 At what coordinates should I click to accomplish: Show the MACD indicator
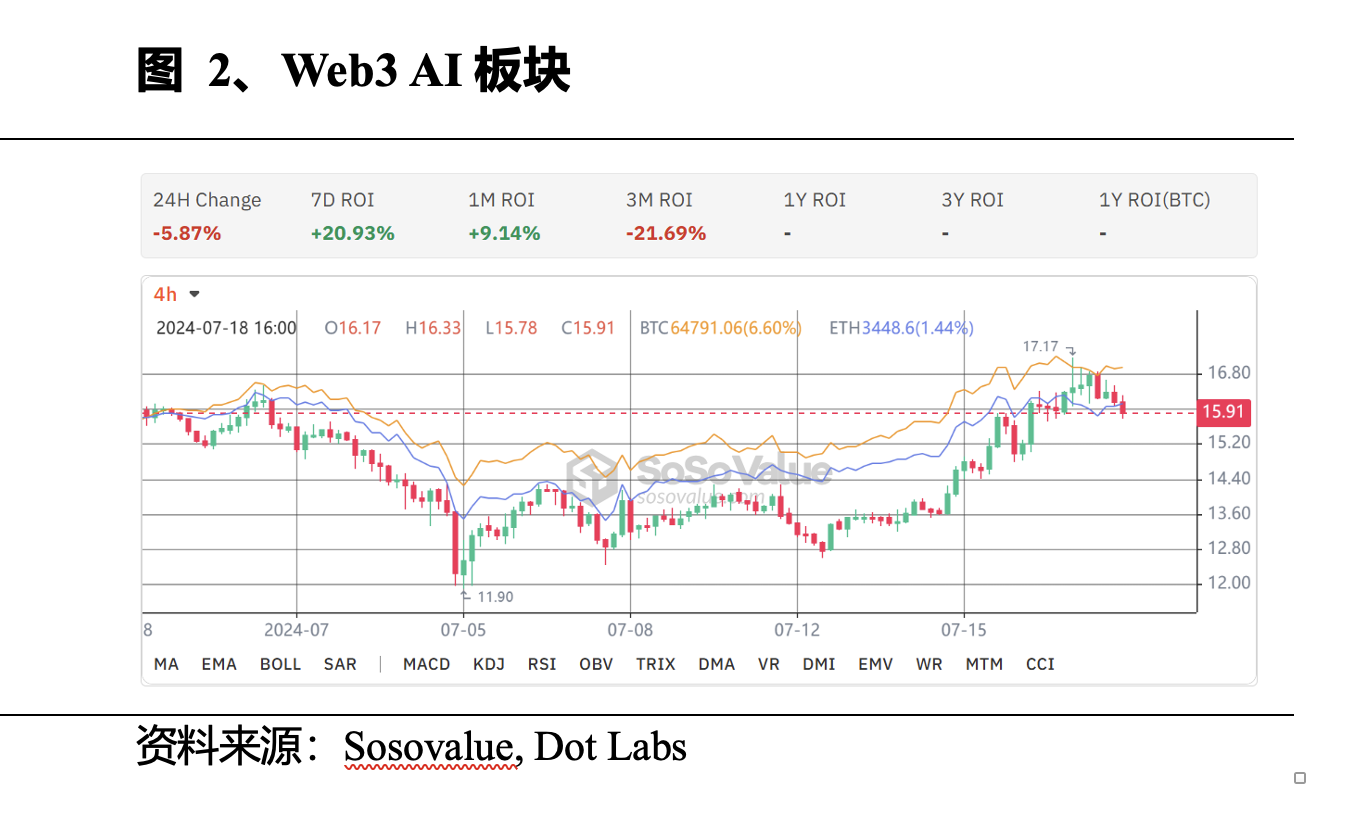coord(427,664)
